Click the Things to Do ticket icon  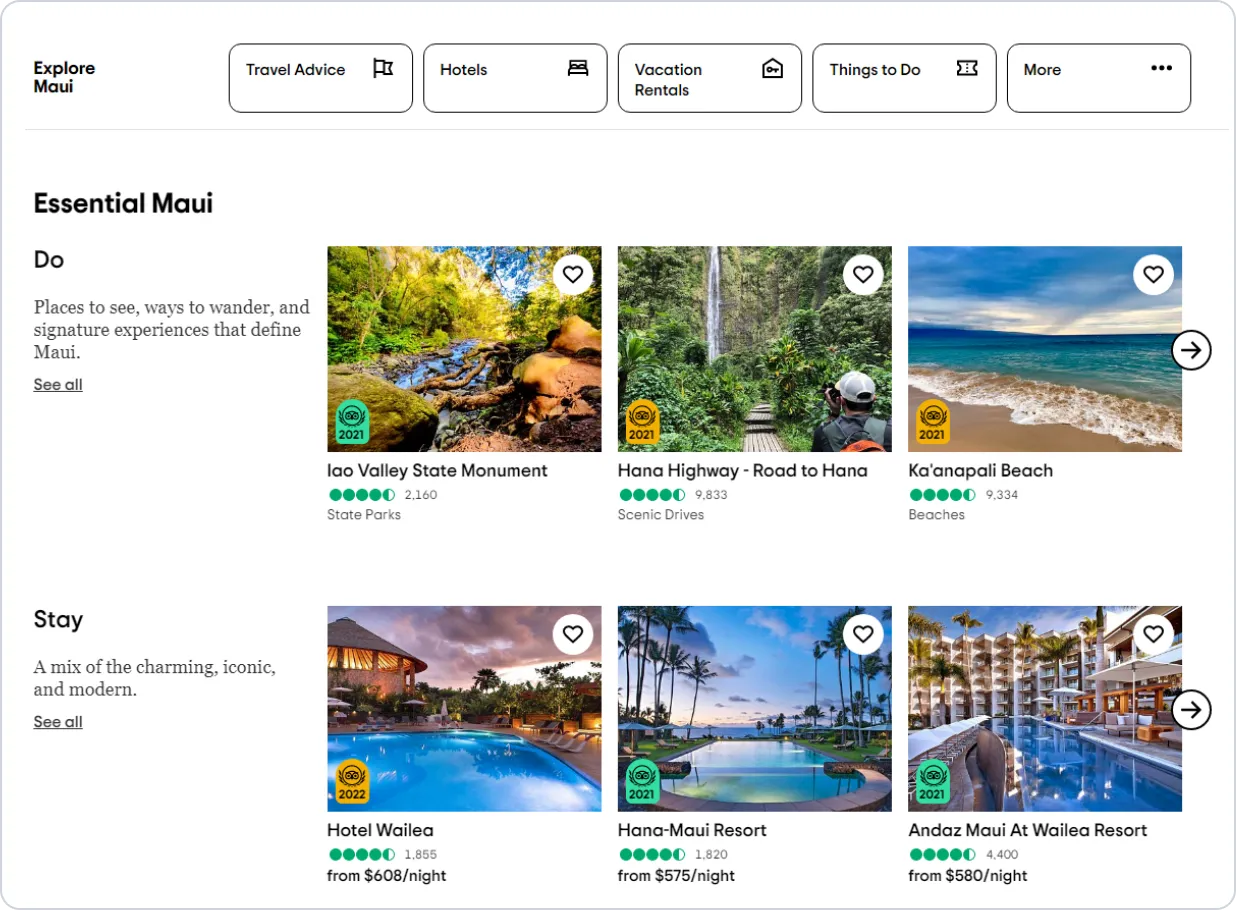pyautogui.click(x=967, y=68)
